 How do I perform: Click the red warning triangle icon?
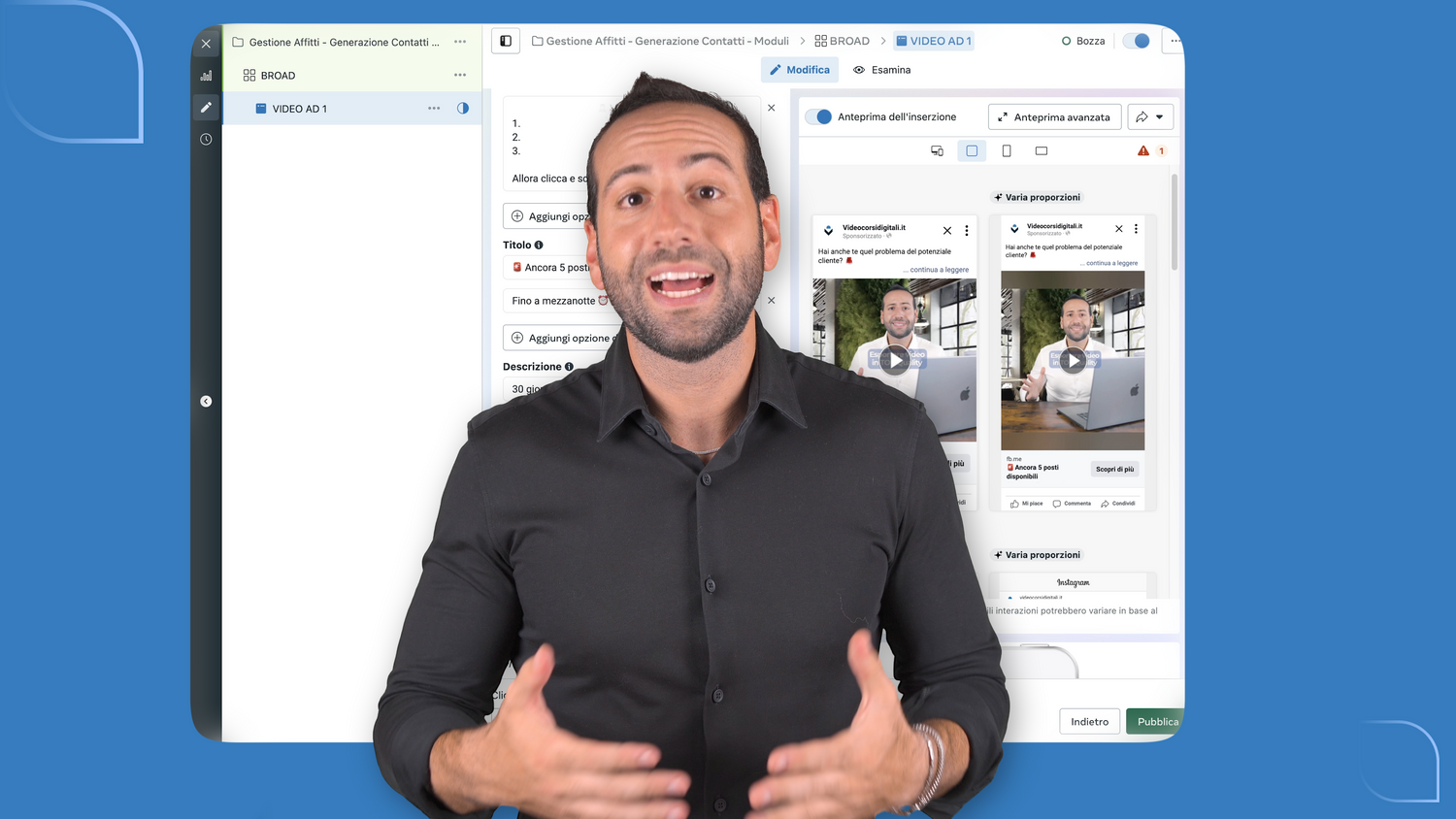click(x=1143, y=151)
